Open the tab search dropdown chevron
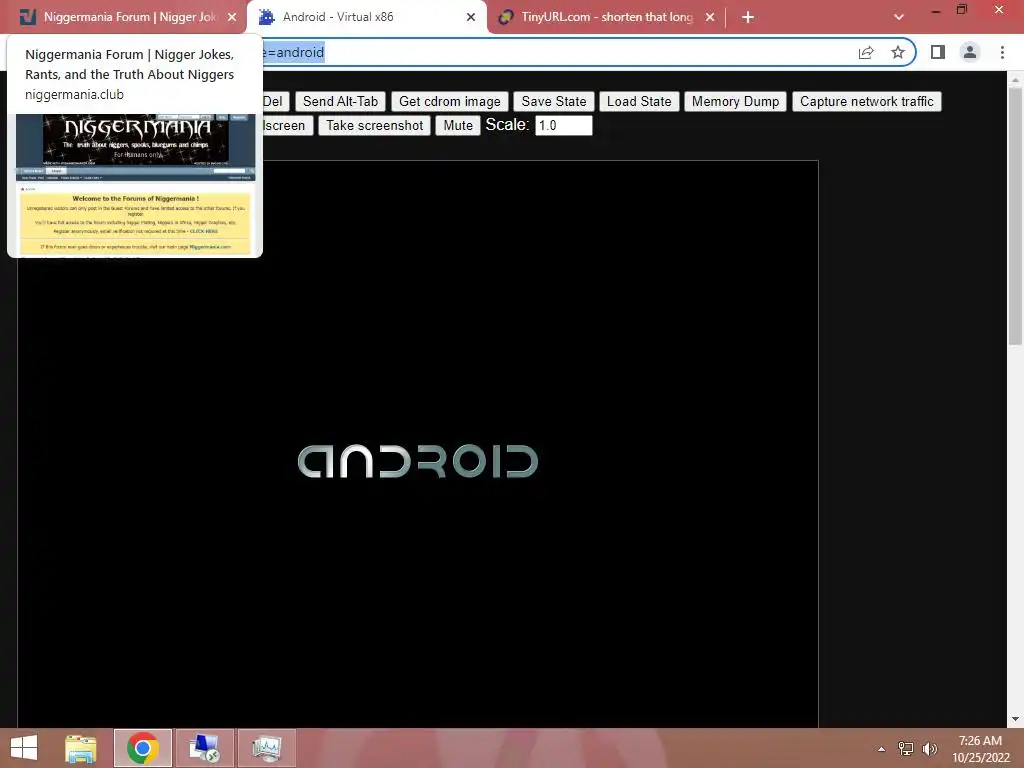1024x768 pixels. pos(899,17)
